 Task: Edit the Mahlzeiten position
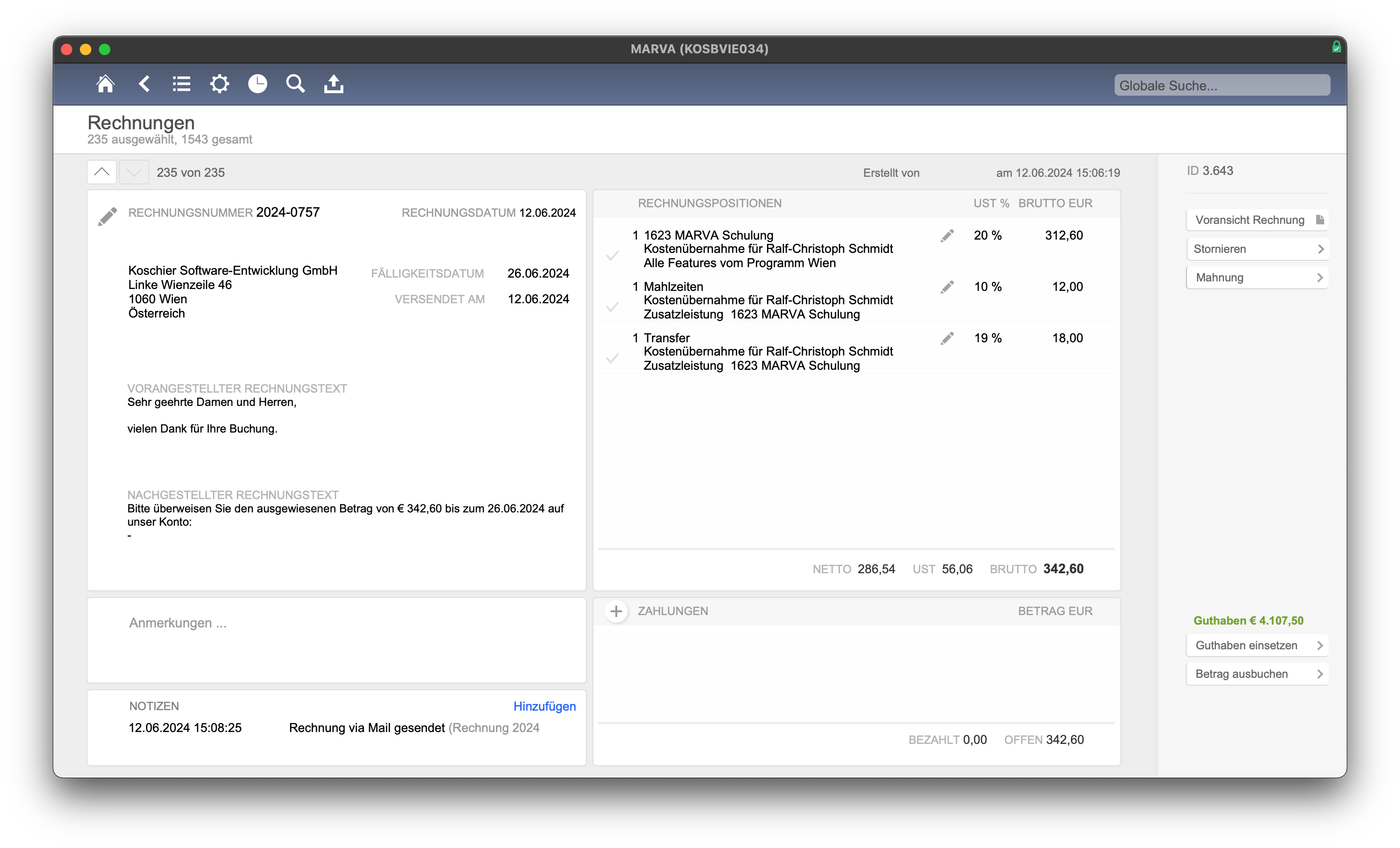[947, 287]
